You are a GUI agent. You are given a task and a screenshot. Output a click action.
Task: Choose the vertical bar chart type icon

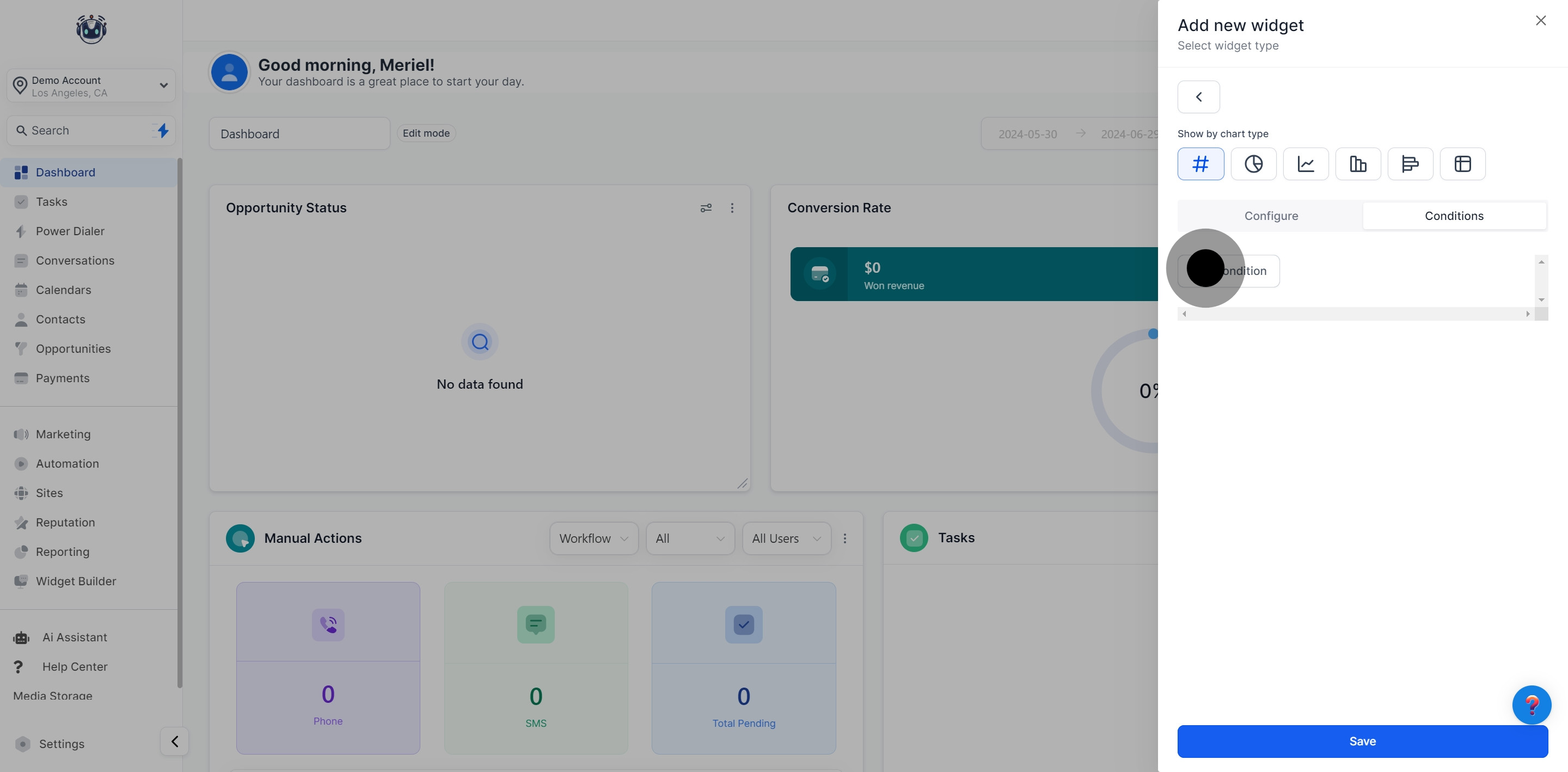(x=1358, y=164)
